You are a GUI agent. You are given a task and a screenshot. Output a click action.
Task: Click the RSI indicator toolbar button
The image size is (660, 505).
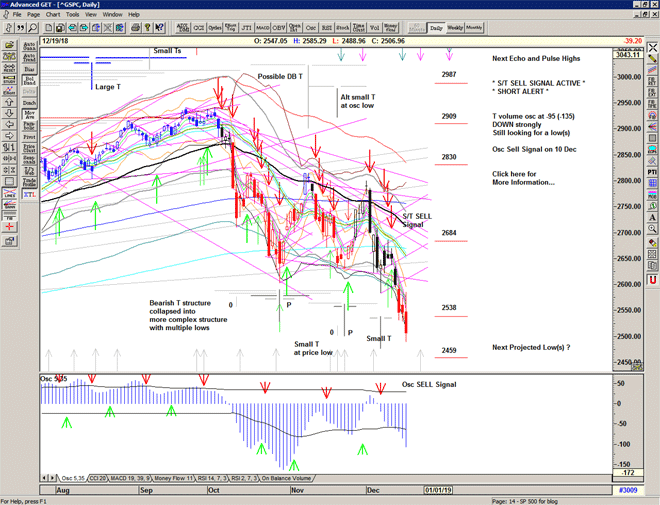coord(326,29)
